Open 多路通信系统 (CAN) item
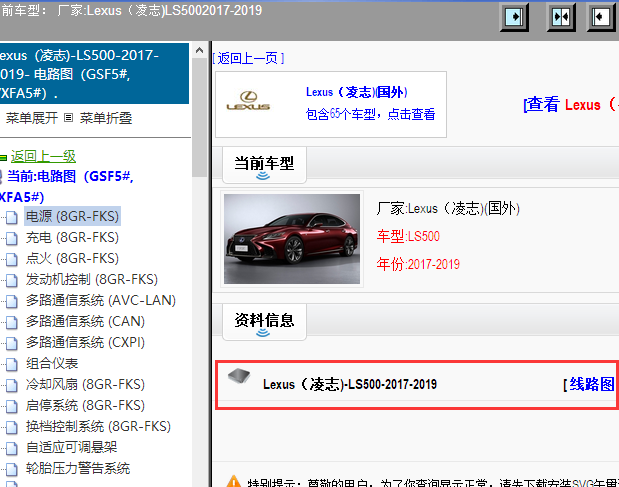Viewport: 619px width, 487px height. point(86,321)
